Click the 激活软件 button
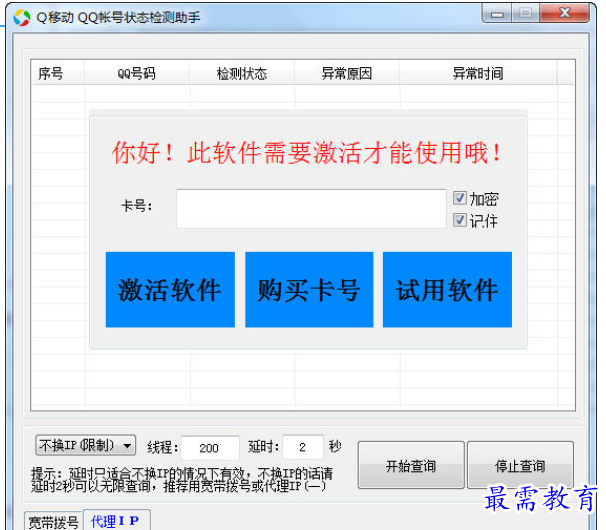The height and width of the screenshot is (530, 606). [170, 290]
